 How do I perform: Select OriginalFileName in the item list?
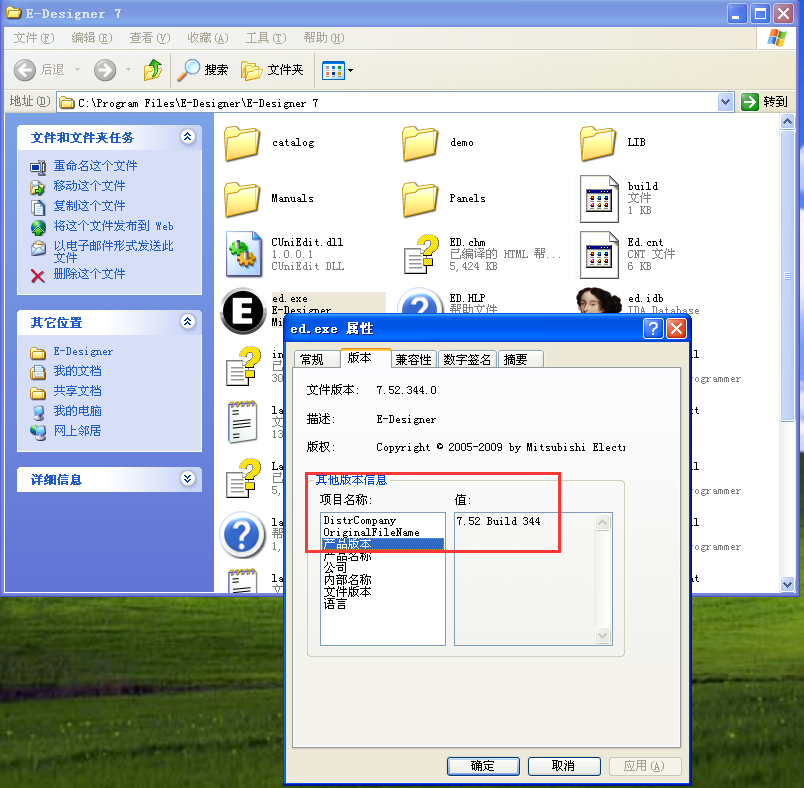371,532
